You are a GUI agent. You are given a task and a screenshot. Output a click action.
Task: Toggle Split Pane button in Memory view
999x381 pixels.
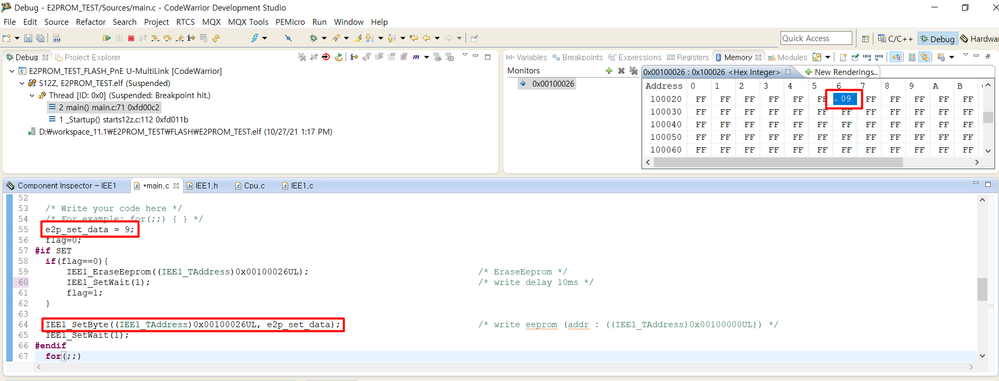912,57
